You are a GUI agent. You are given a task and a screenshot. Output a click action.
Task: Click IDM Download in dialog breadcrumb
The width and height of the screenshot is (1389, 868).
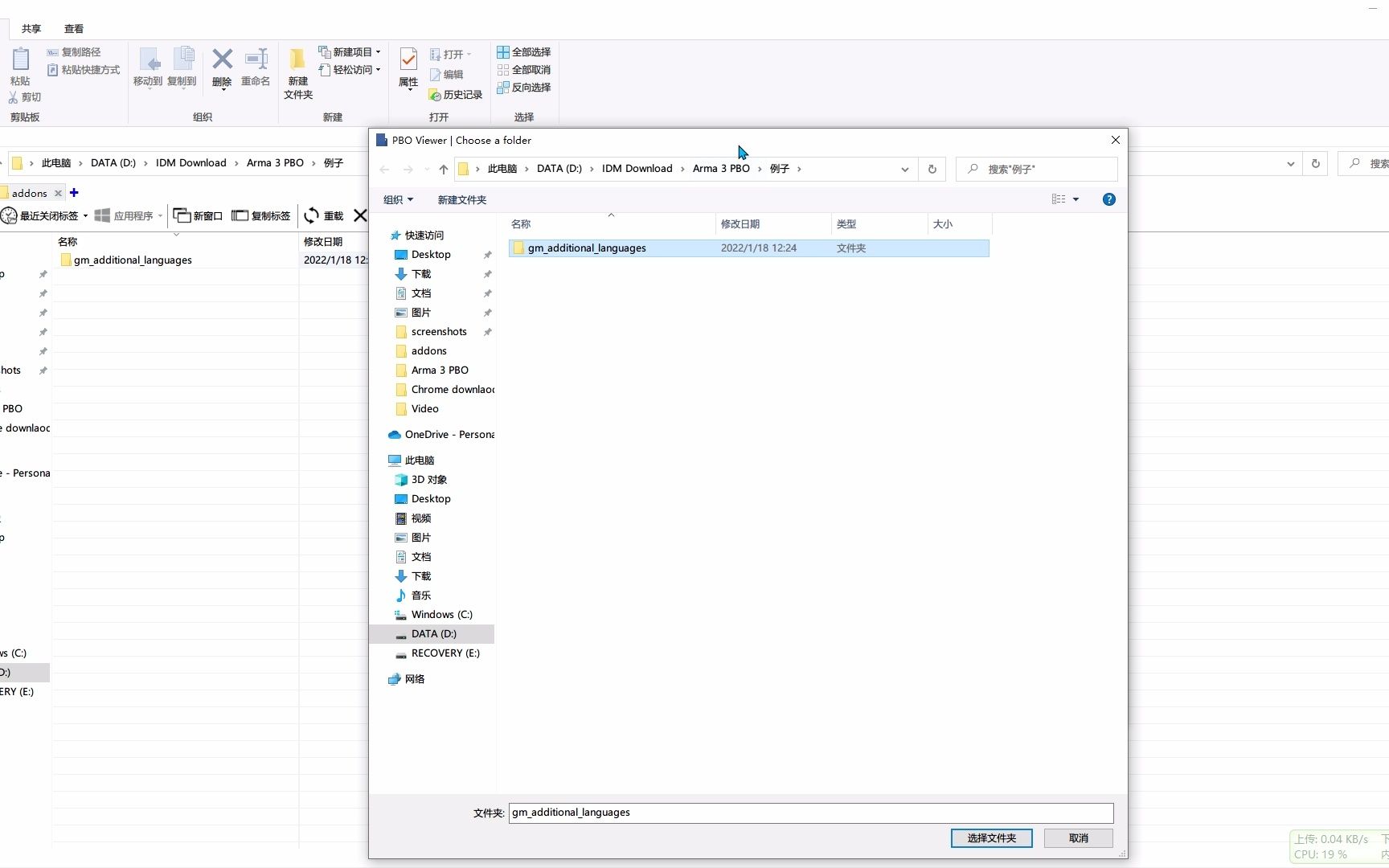(637, 169)
